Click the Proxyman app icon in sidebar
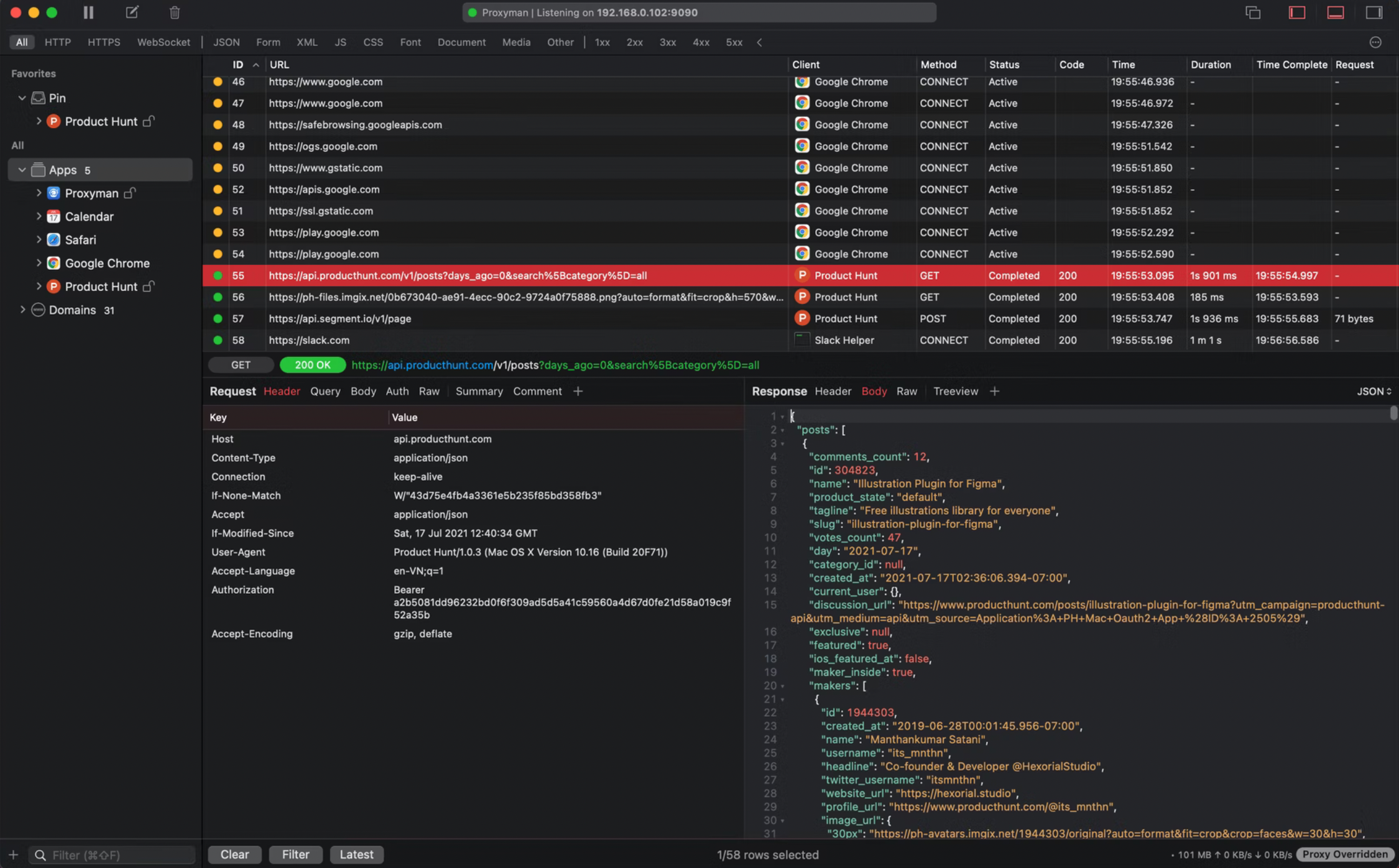This screenshot has height=868, width=1399. tap(53, 193)
